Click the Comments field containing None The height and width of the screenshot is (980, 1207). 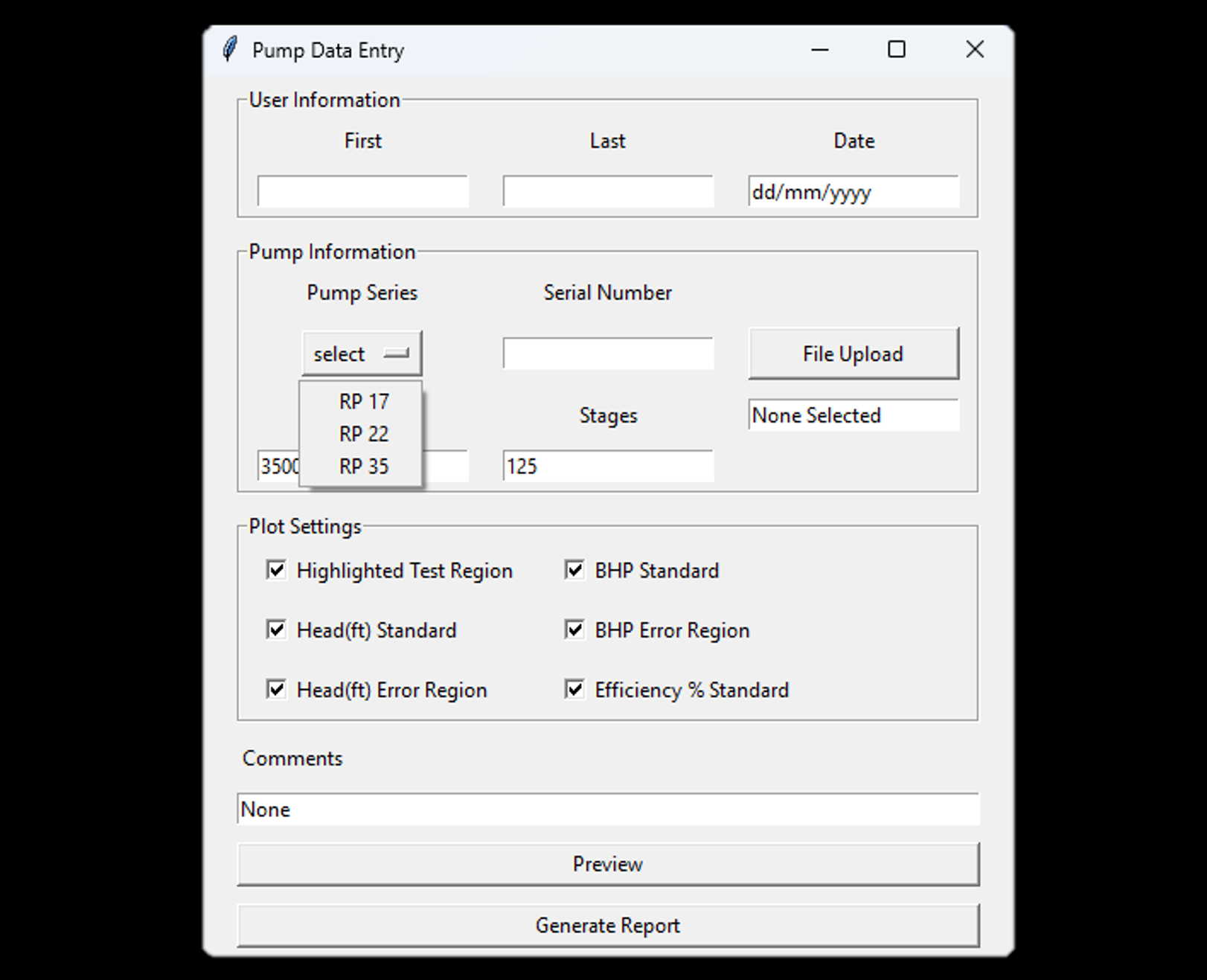click(x=607, y=809)
